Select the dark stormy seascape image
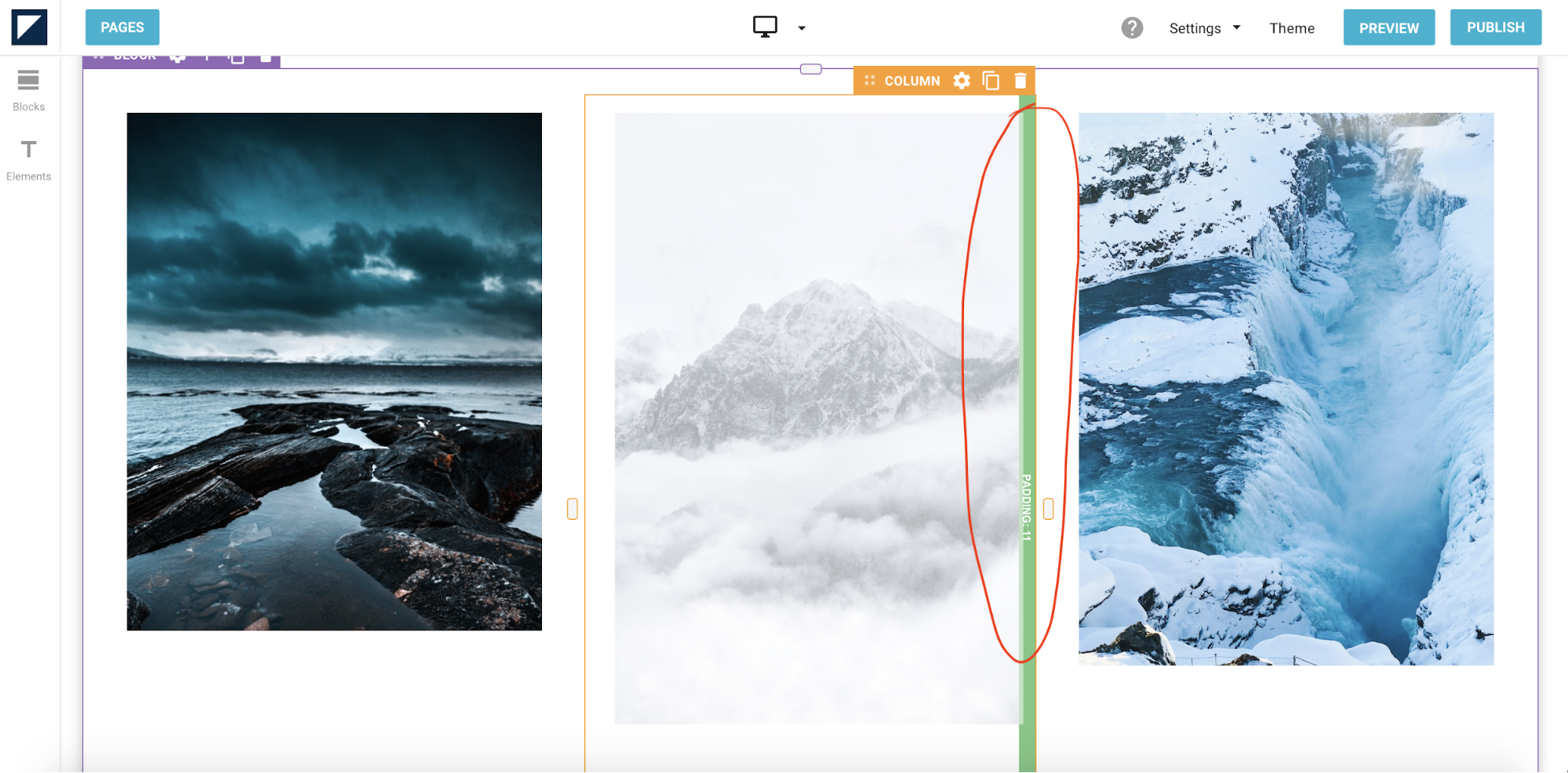The width and height of the screenshot is (1568, 773). pos(334,372)
